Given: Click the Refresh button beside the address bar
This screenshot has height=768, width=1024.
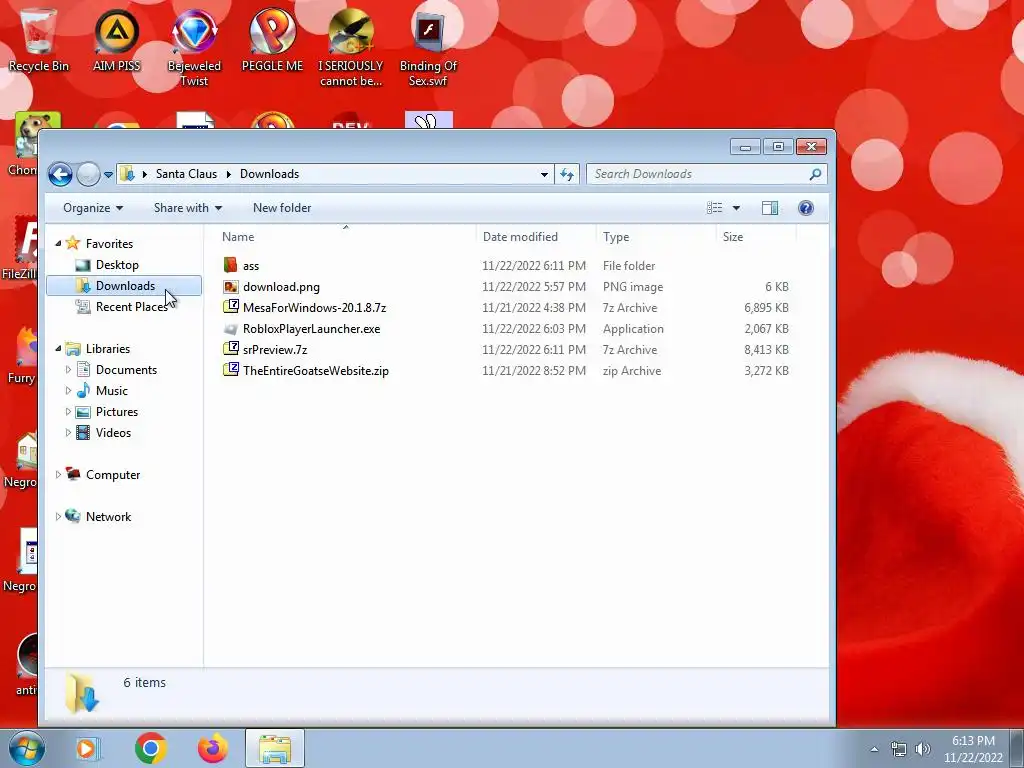Looking at the screenshot, I should 567,174.
